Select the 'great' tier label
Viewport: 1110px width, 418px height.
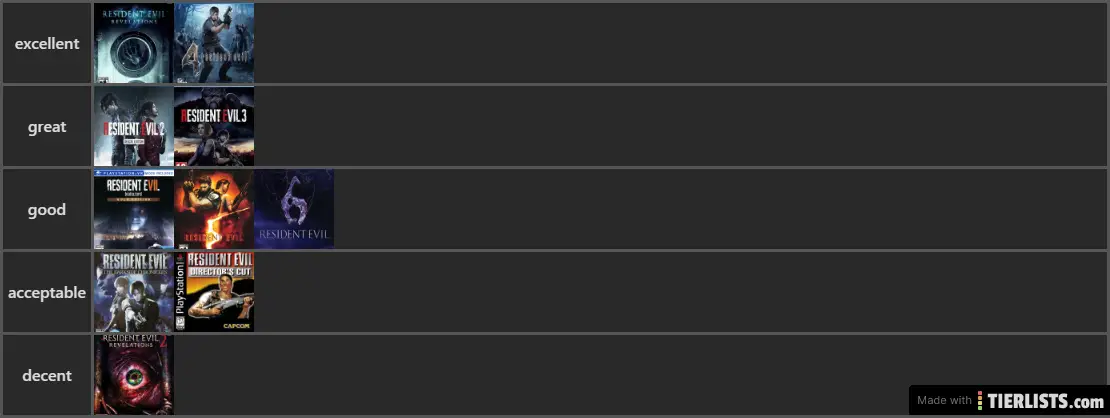[47, 126]
